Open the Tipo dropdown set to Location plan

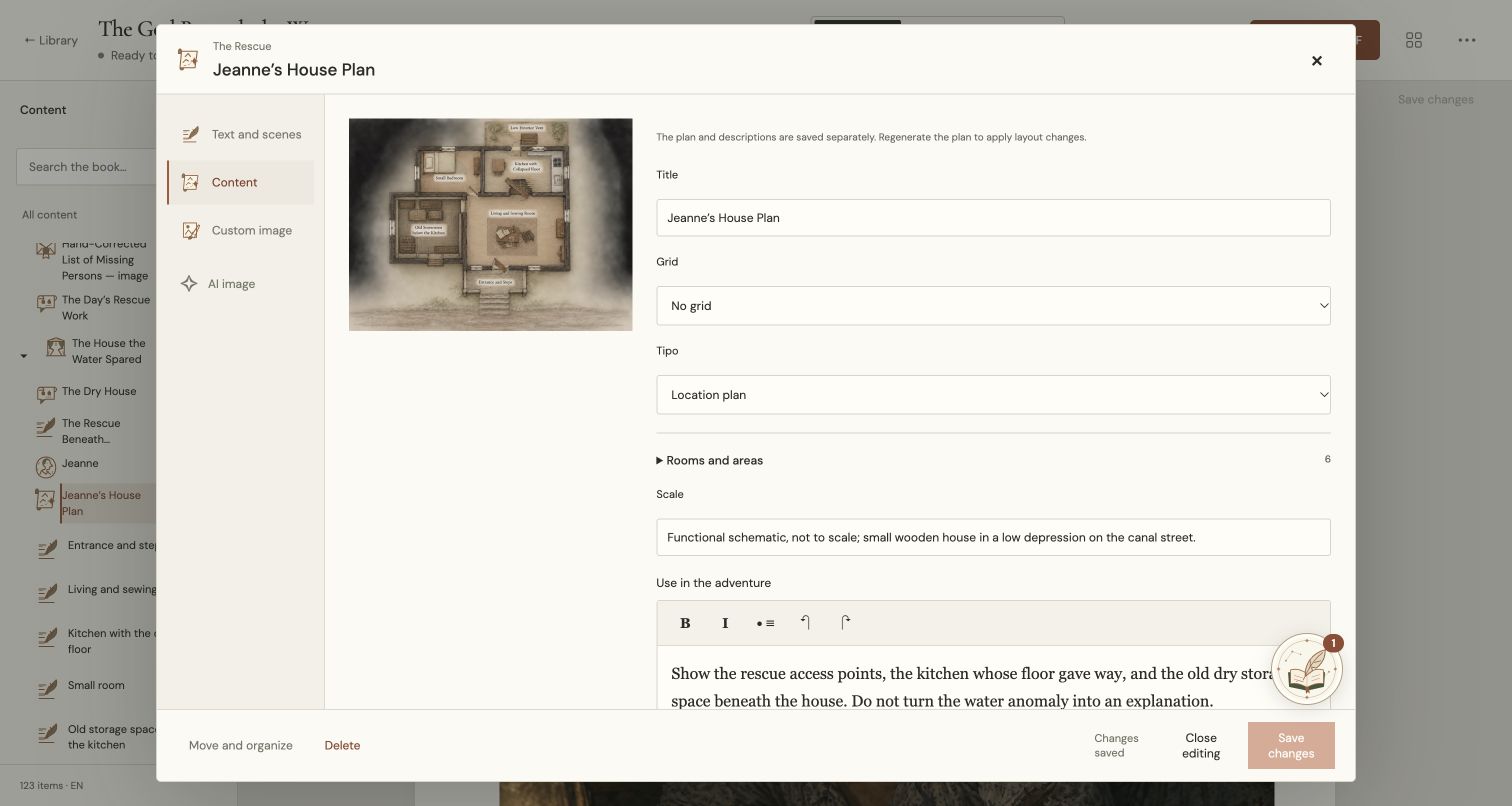tap(993, 394)
